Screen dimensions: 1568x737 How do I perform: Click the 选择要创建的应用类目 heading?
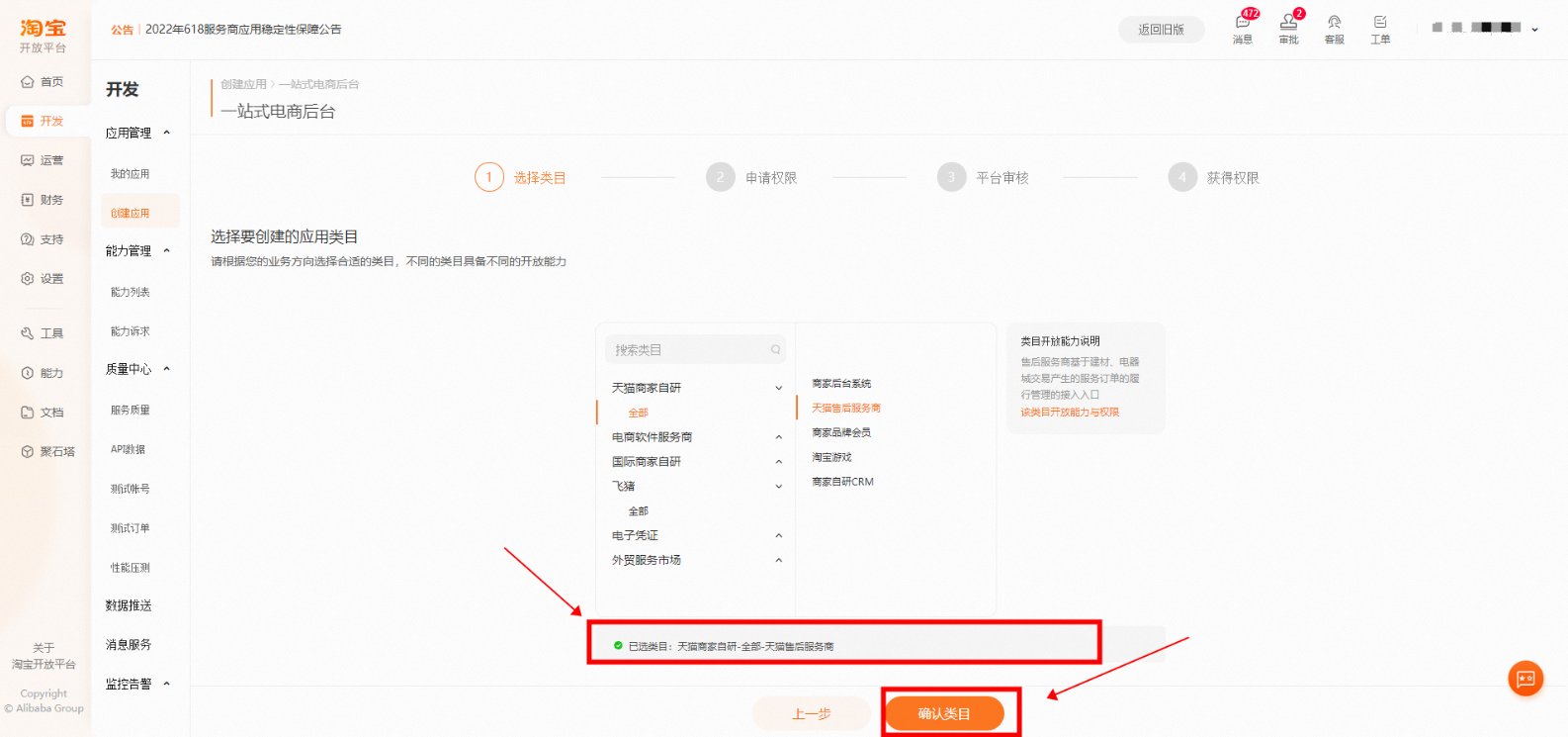click(285, 237)
